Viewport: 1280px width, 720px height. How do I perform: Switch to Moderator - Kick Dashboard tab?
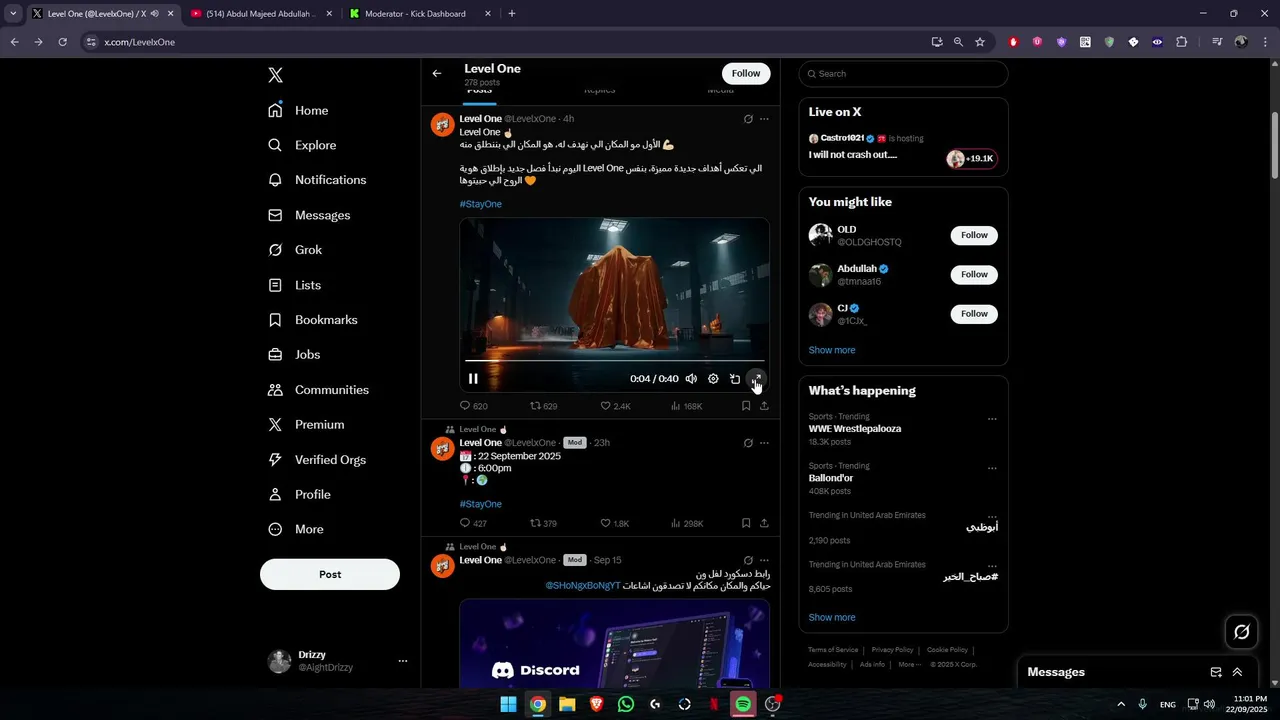click(420, 14)
